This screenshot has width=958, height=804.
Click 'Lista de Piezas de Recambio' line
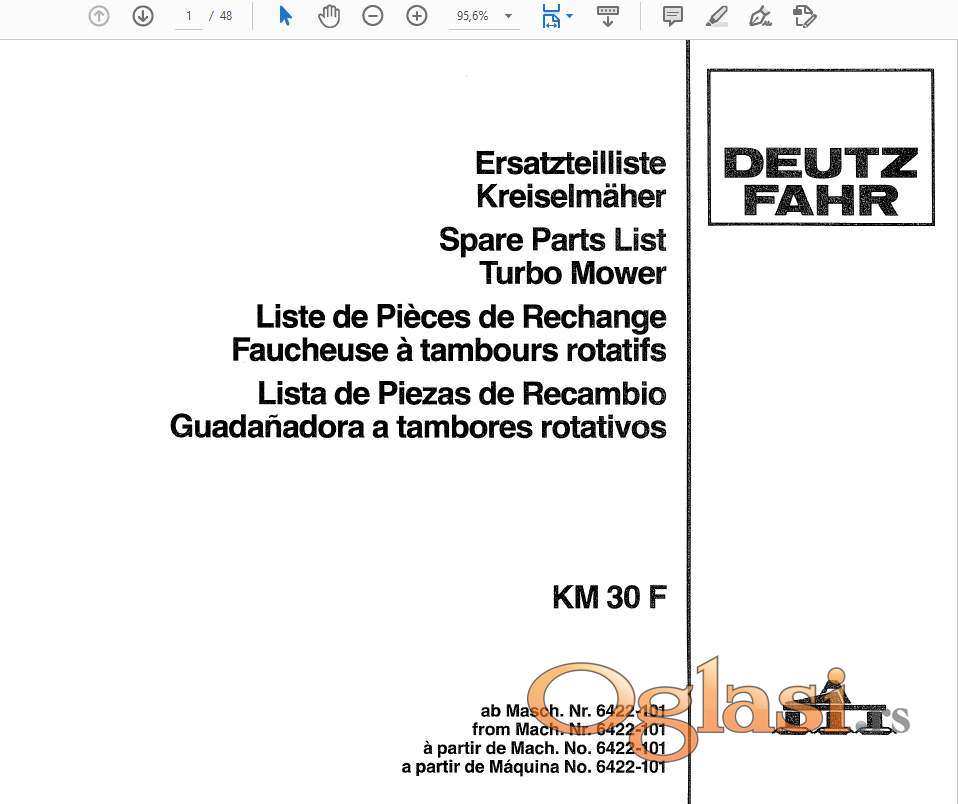(462, 393)
